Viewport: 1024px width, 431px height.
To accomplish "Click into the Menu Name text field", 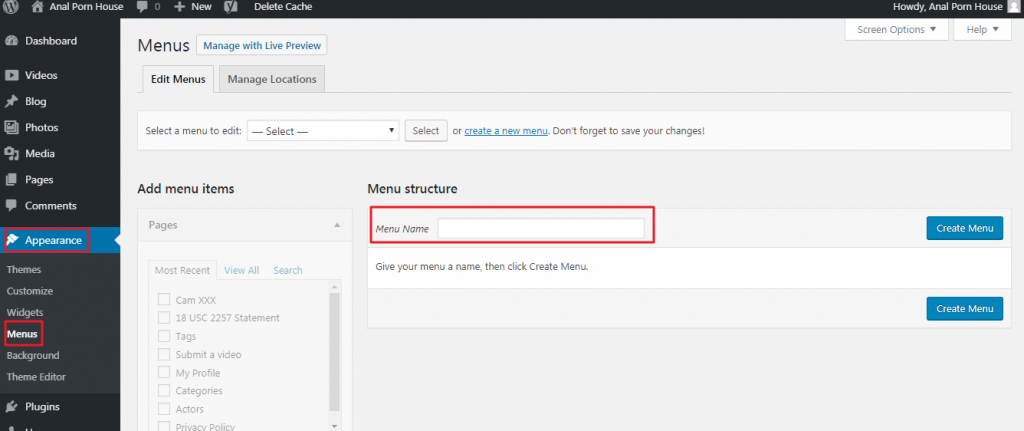I will click(541, 229).
